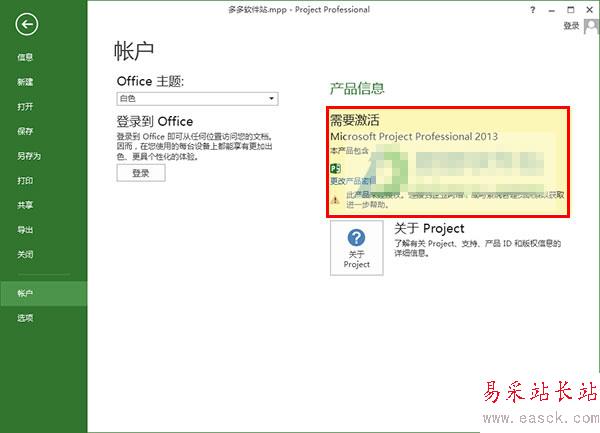This screenshot has width=600, height=433.
Task: Click the 关于 Project heading text
Action: 429,229
